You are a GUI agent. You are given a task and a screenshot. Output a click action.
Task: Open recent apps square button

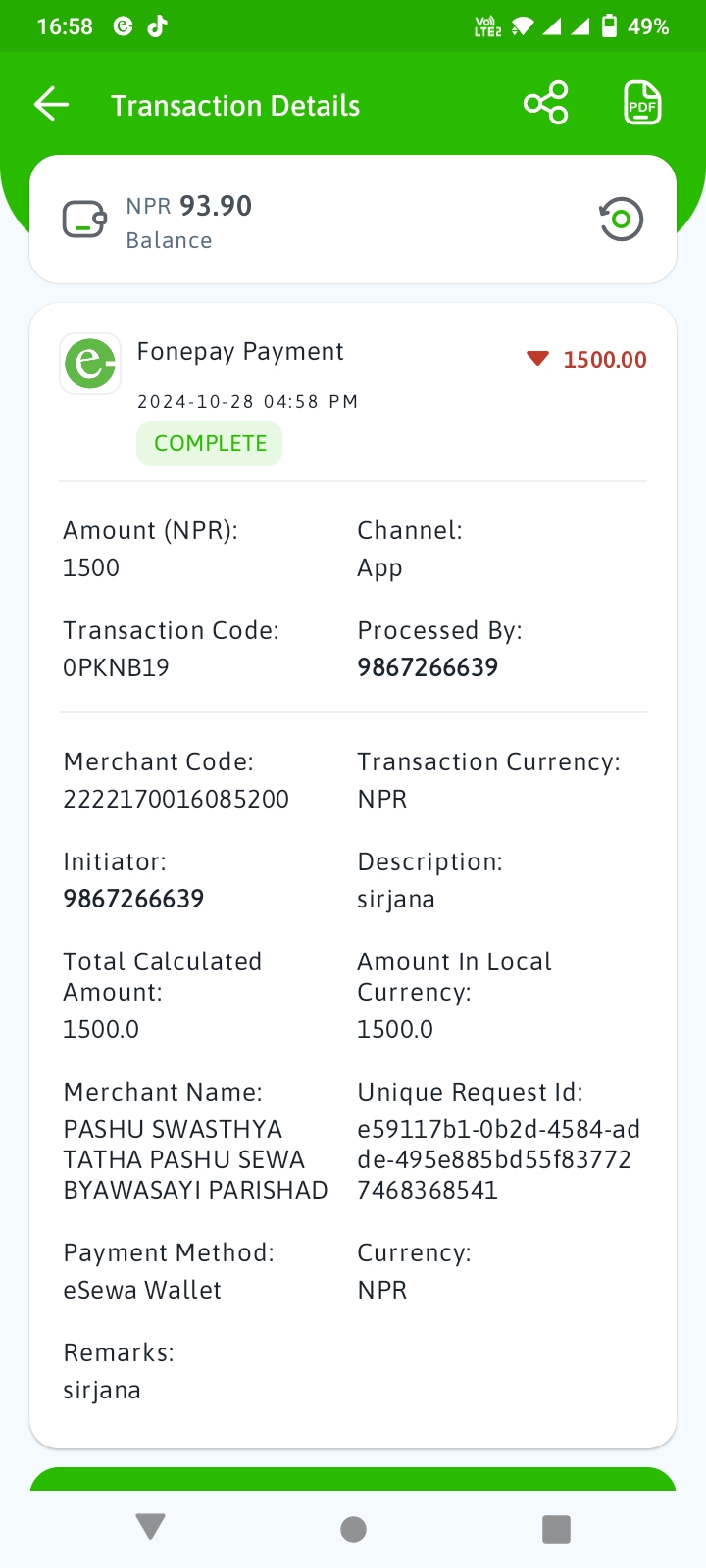pos(556,1529)
